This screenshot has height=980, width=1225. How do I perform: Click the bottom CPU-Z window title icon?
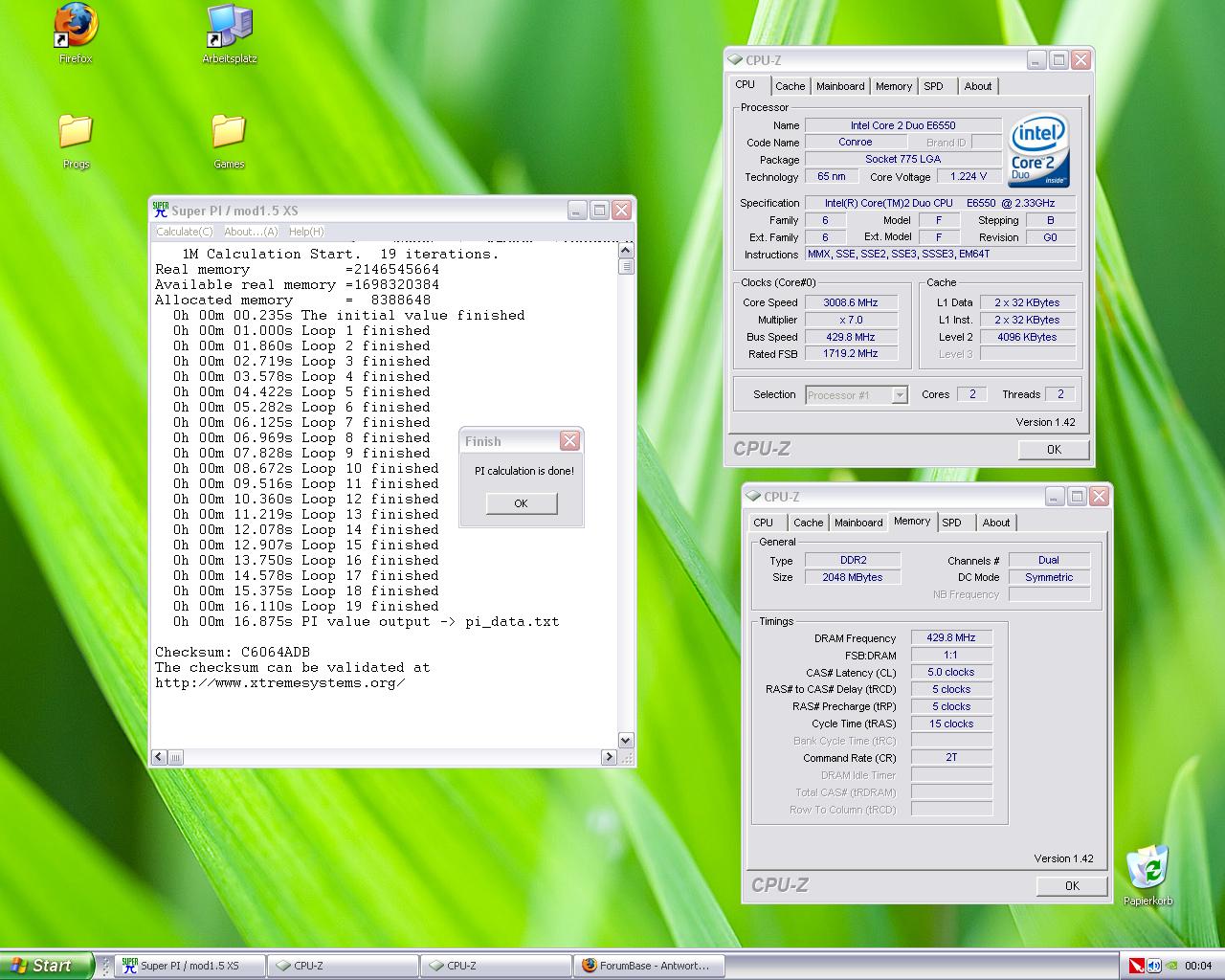754,496
